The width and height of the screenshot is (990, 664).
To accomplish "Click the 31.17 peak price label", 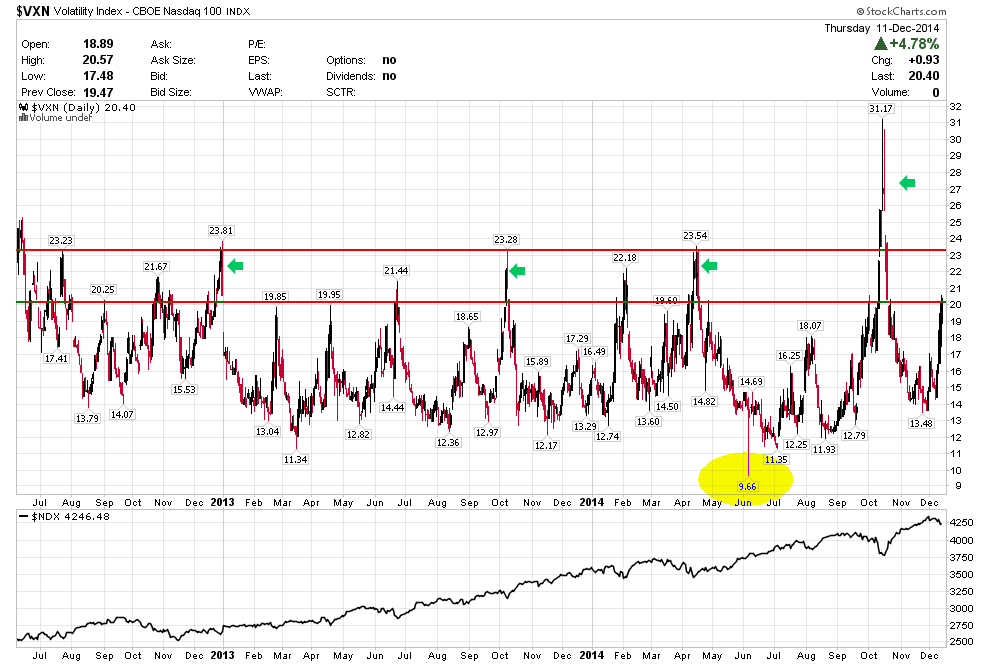I will [x=881, y=109].
